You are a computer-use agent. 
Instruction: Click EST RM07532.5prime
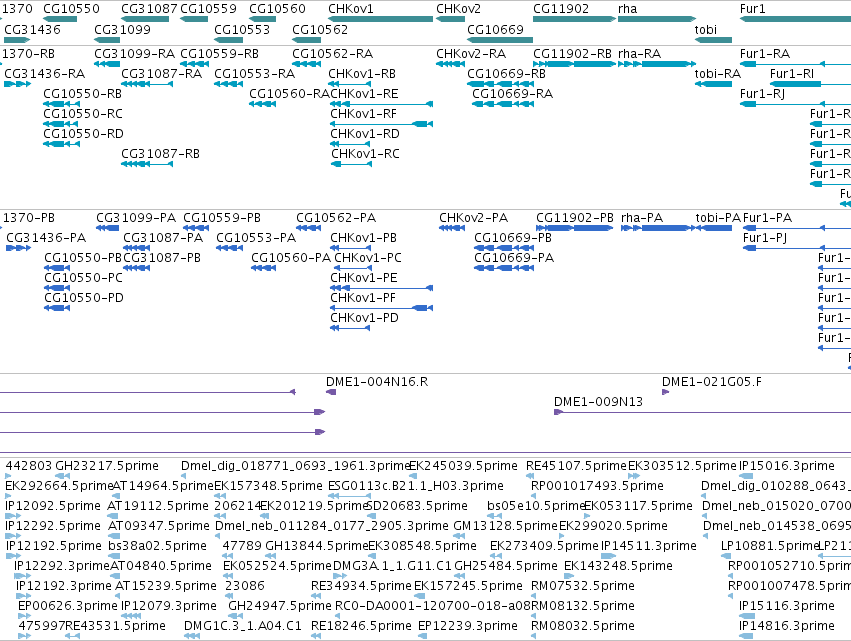click(x=583, y=586)
